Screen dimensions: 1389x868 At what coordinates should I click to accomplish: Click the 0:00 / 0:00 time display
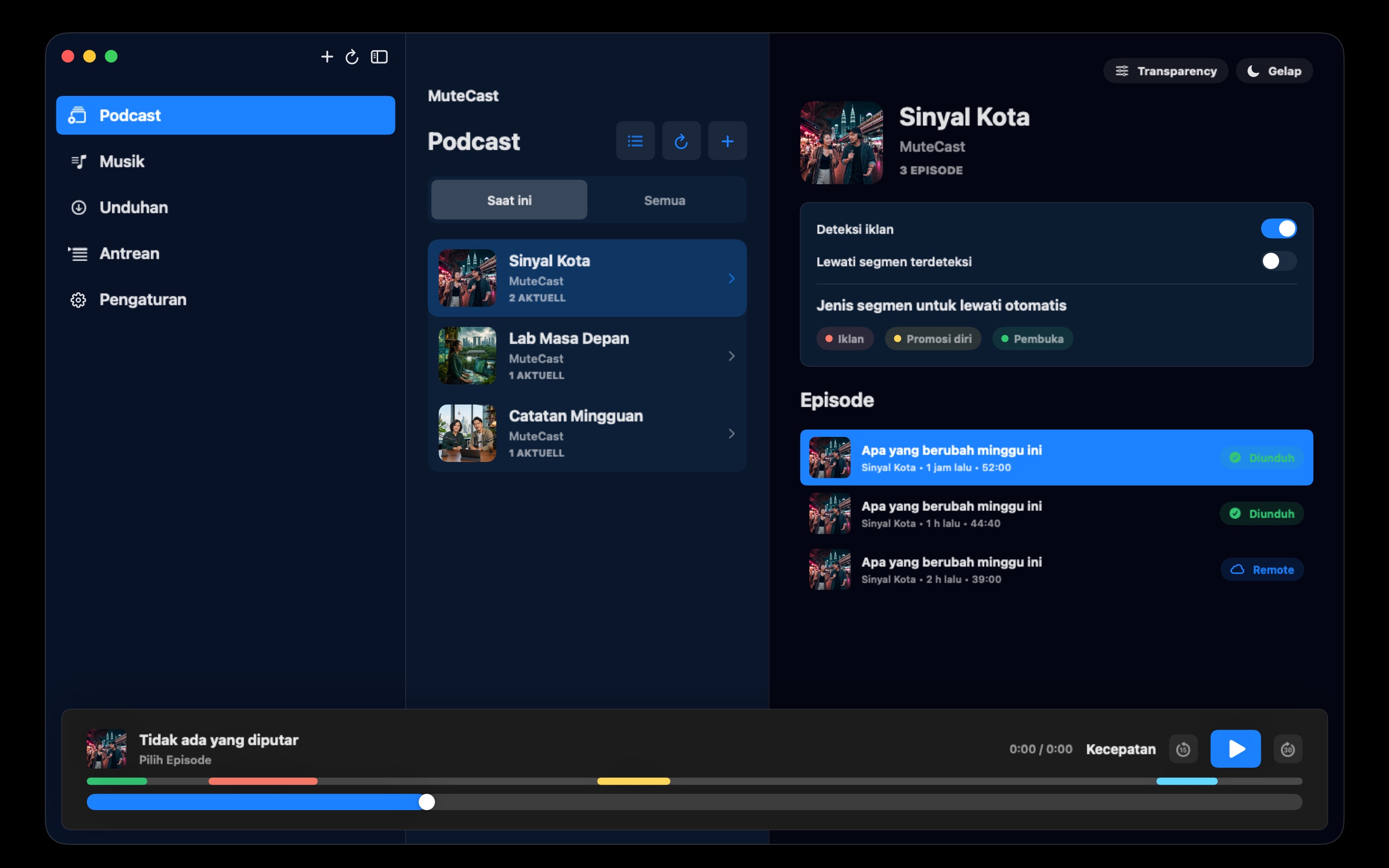point(1041,749)
